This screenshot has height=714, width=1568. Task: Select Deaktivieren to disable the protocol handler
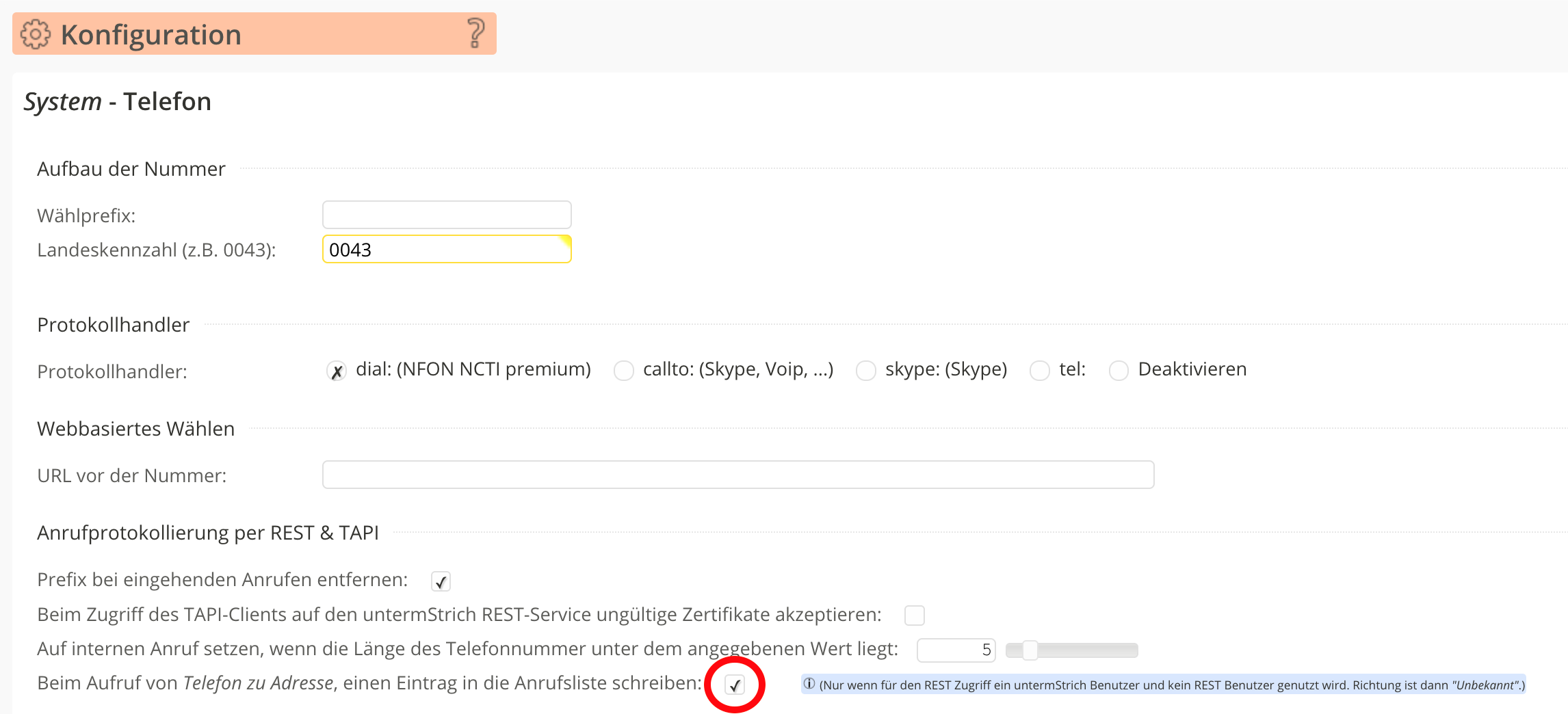click(x=1119, y=371)
